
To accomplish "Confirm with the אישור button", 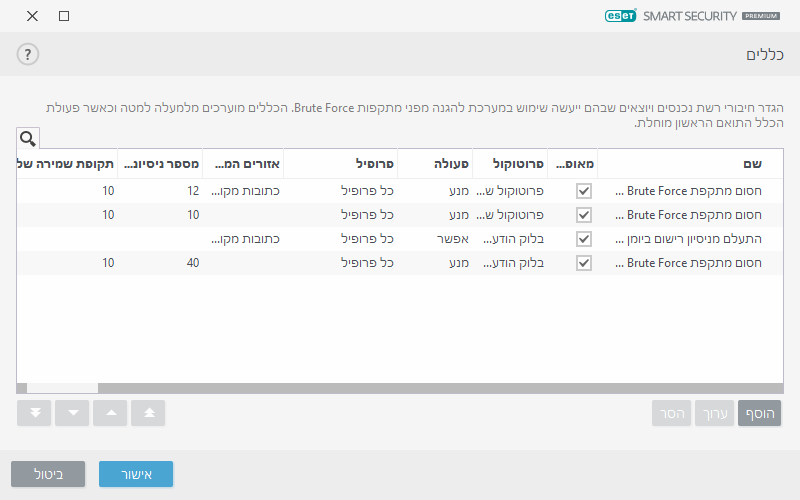I will click(x=136, y=474).
